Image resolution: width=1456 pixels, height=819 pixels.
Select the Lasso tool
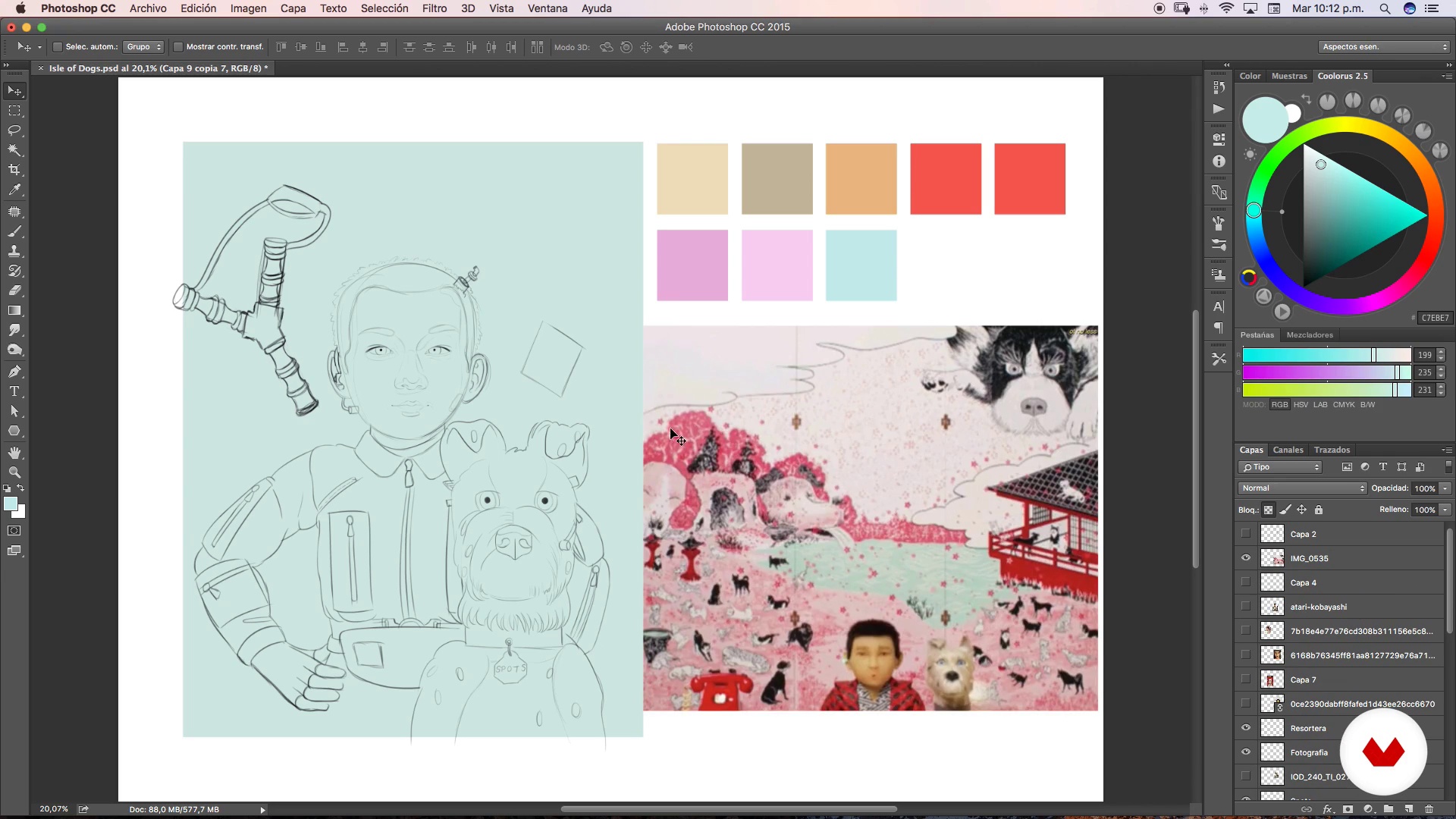tap(14, 130)
